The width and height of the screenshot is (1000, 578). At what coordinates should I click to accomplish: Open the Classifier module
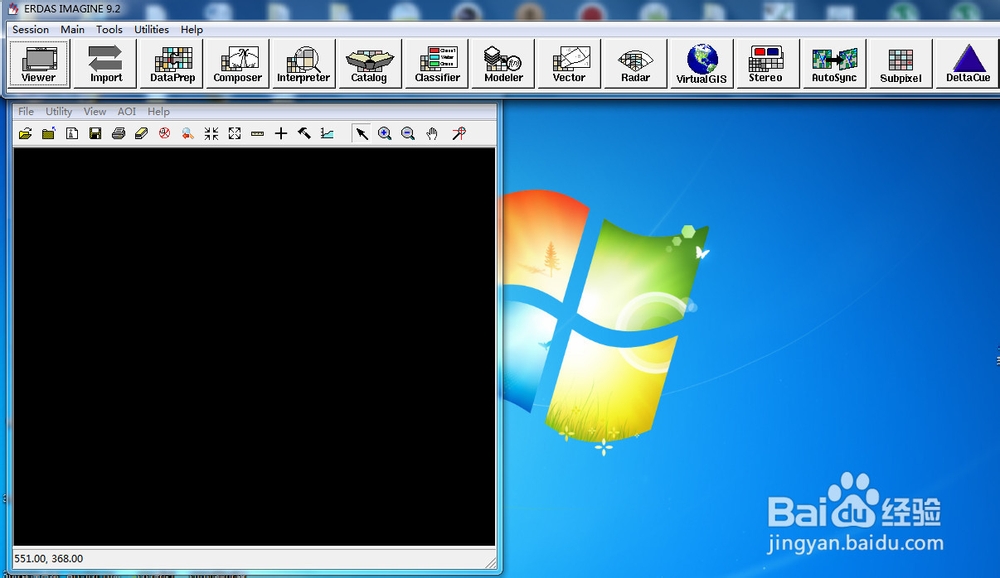click(x=437, y=64)
